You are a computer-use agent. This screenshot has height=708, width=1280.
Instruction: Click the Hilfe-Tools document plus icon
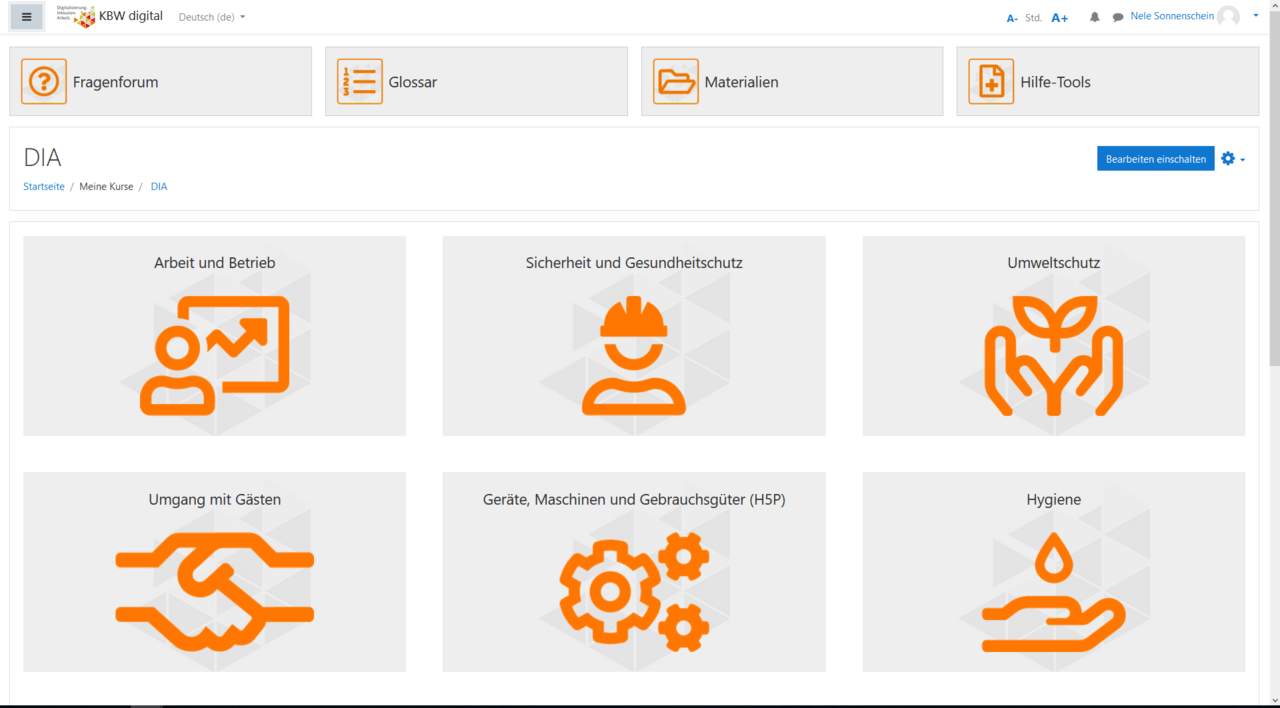coord(990,82)
